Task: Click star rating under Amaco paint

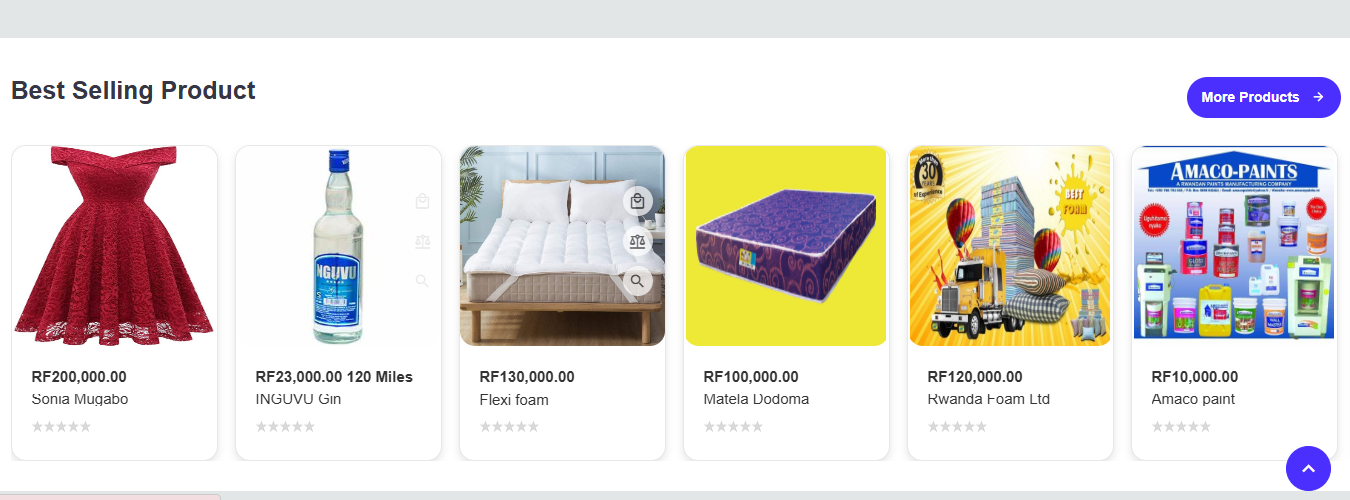Action: coord(1181,427)
